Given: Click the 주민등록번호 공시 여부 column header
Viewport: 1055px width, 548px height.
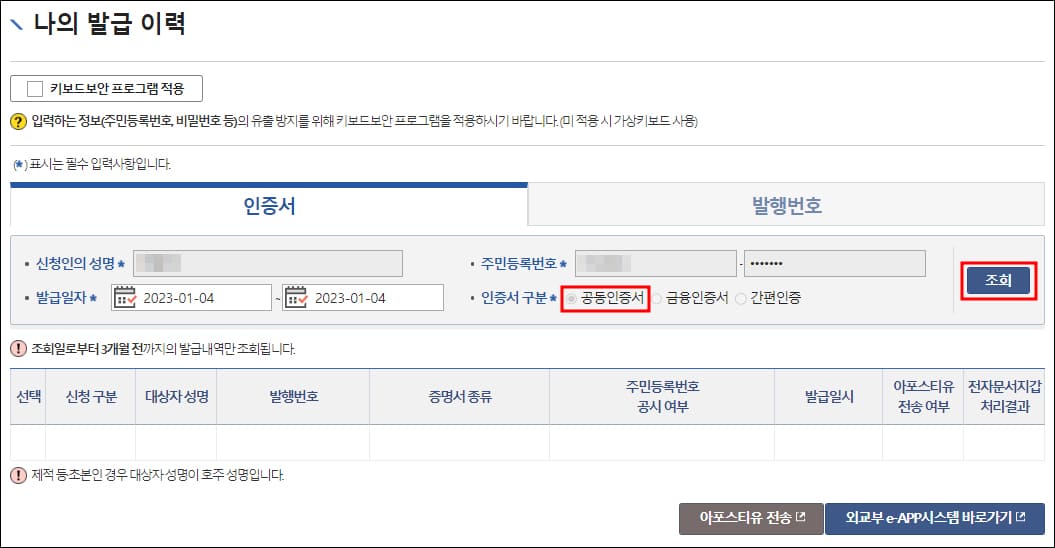Looking at the screenshot, I should (x=663, y=397).
